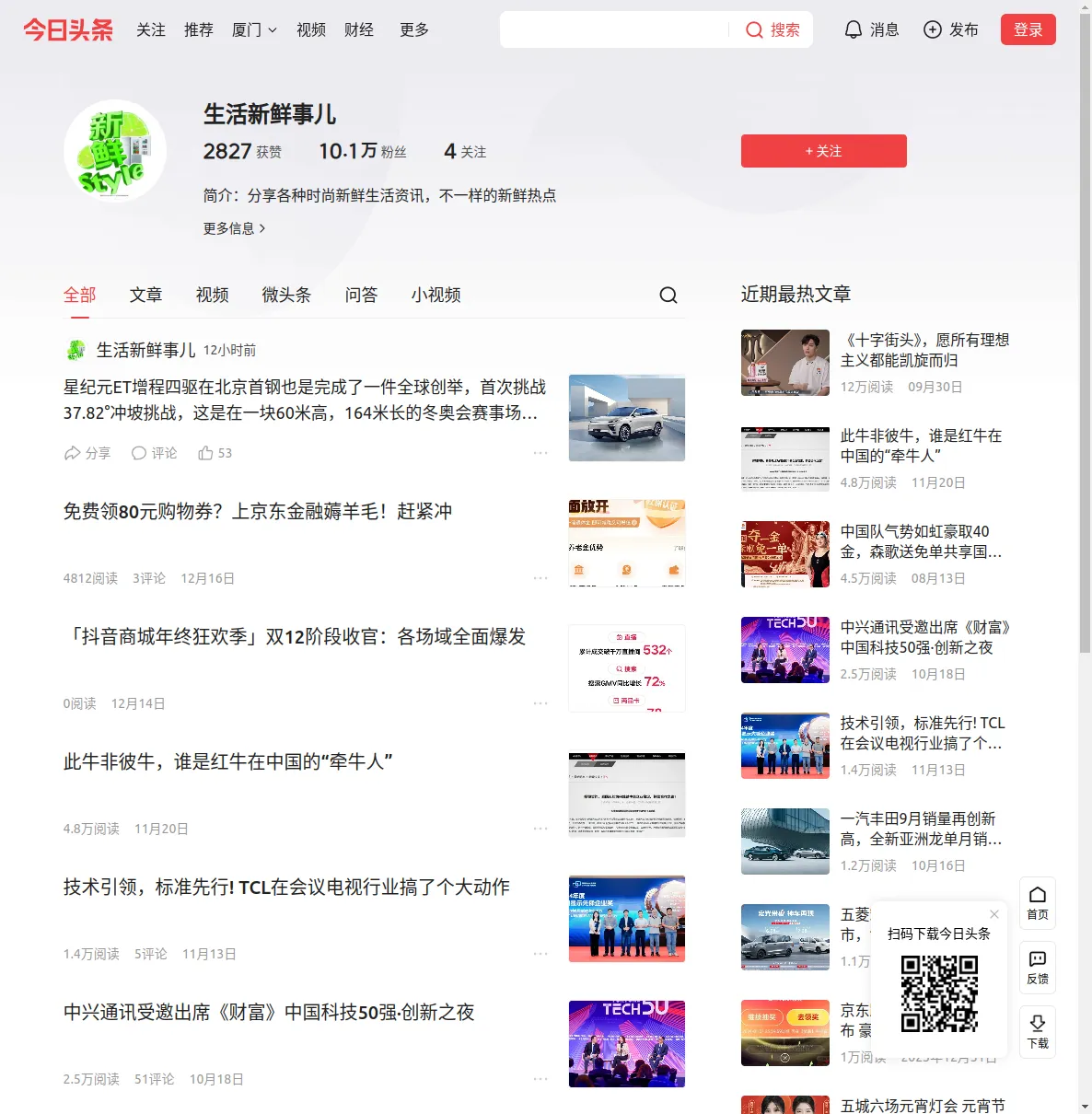Screen dimensions: 1092x1114
Task: Switch to the 文章 tab
Action: click(x=146, y=295)
